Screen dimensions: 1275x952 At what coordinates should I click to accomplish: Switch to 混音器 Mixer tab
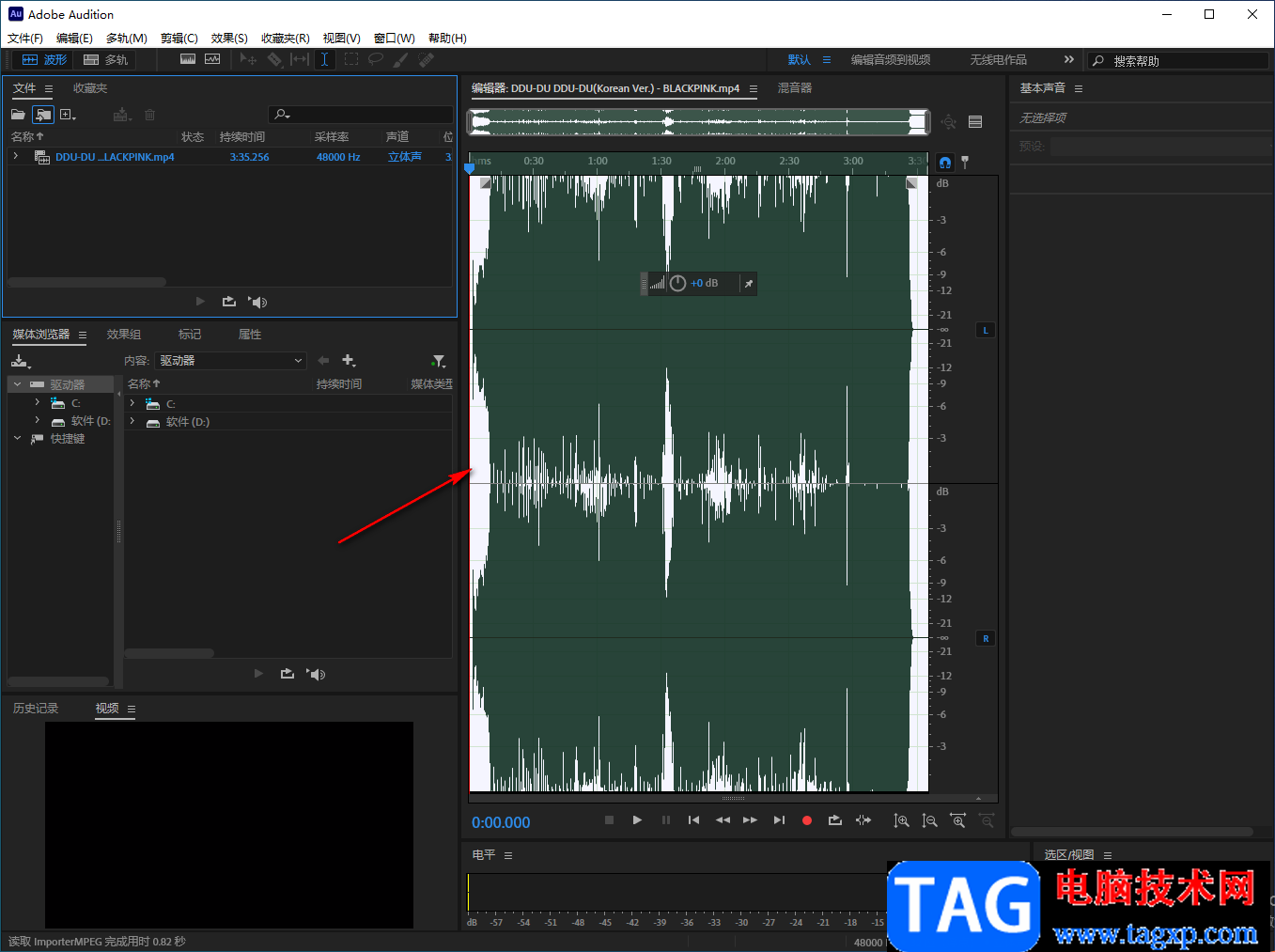click(795, 88)
